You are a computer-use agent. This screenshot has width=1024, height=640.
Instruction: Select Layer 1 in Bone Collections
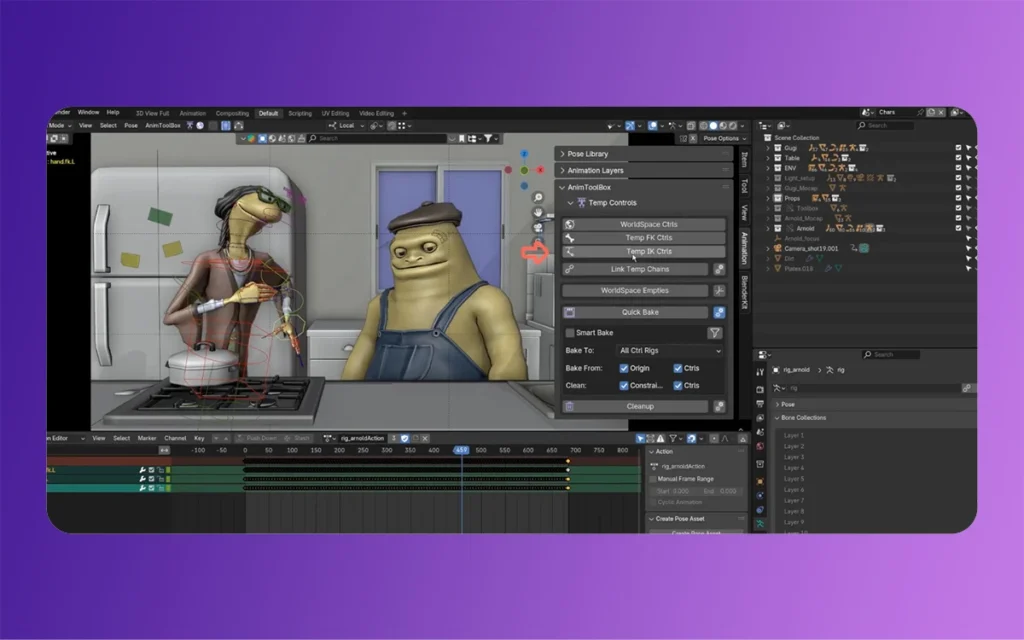click(794, 436)
